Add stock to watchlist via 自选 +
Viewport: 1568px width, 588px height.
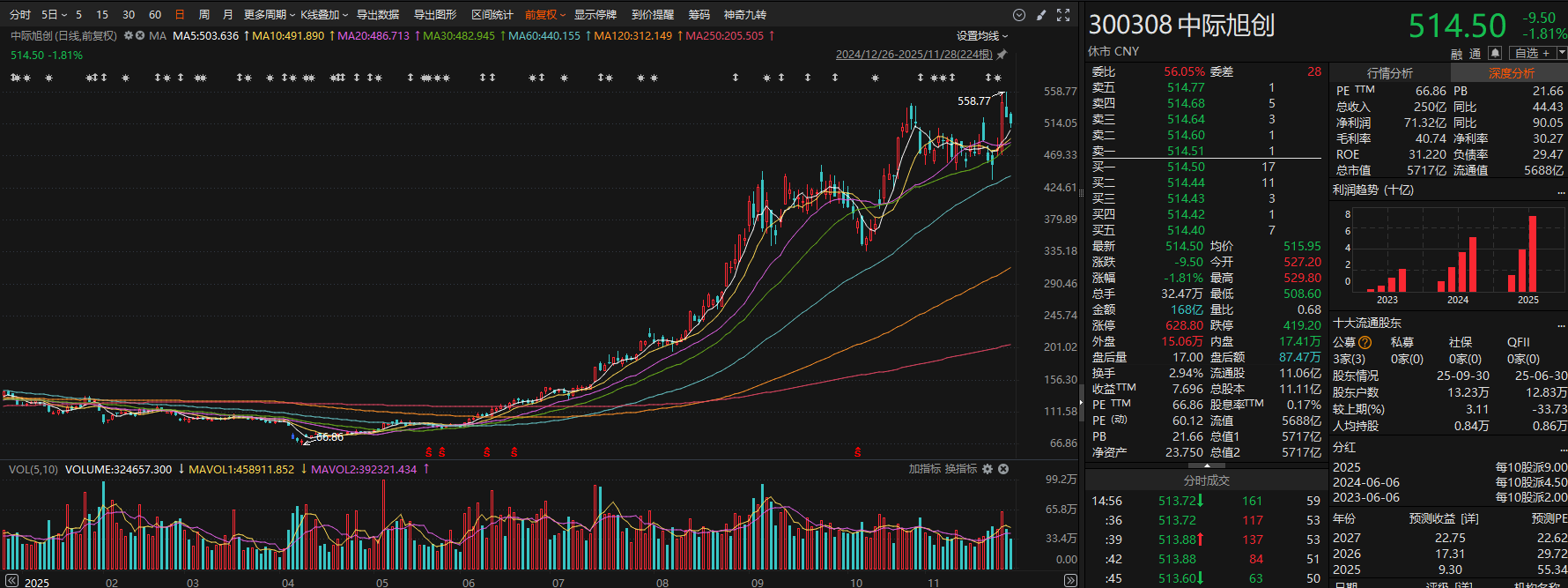coord(1532,53)
